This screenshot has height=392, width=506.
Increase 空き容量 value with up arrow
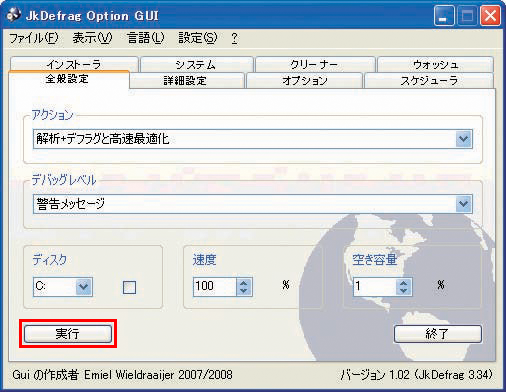click(404, 283)
